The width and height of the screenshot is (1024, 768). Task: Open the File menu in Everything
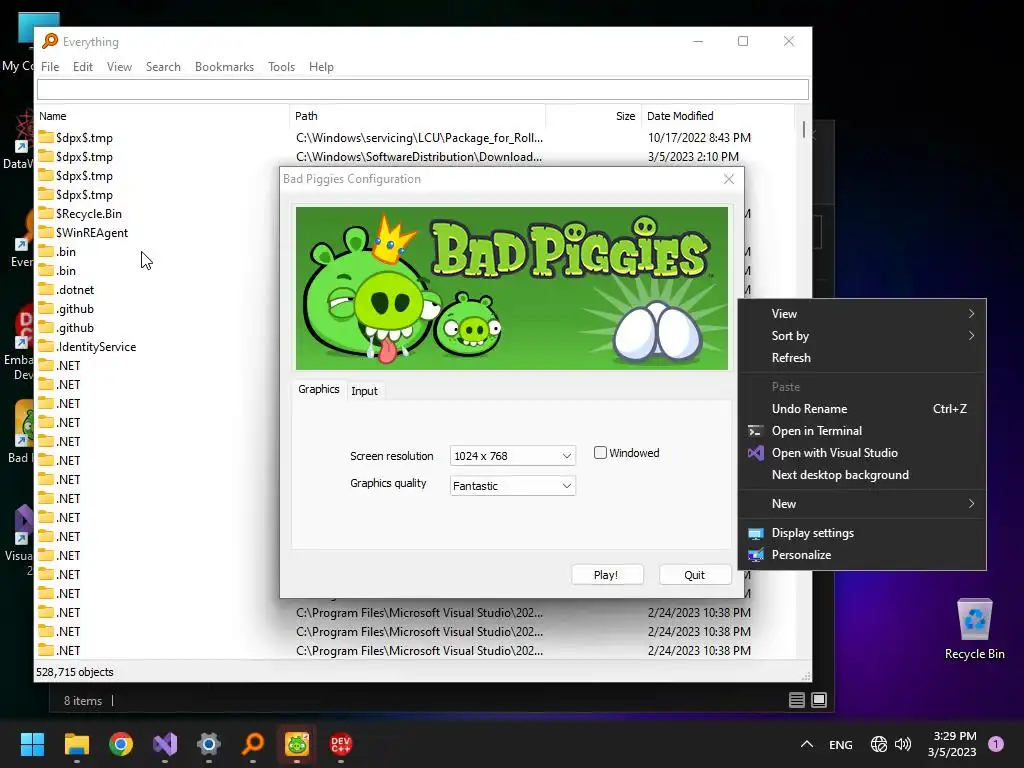click(x=50, y=67)
